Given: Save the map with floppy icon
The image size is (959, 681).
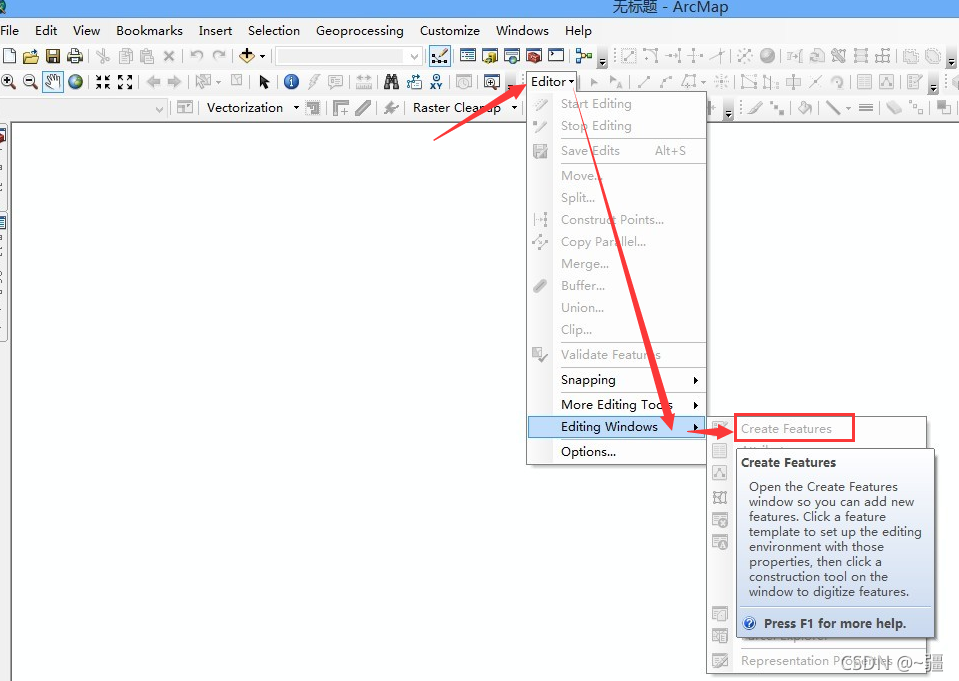Looking at the screenshot, I should [x=53, y=56].
